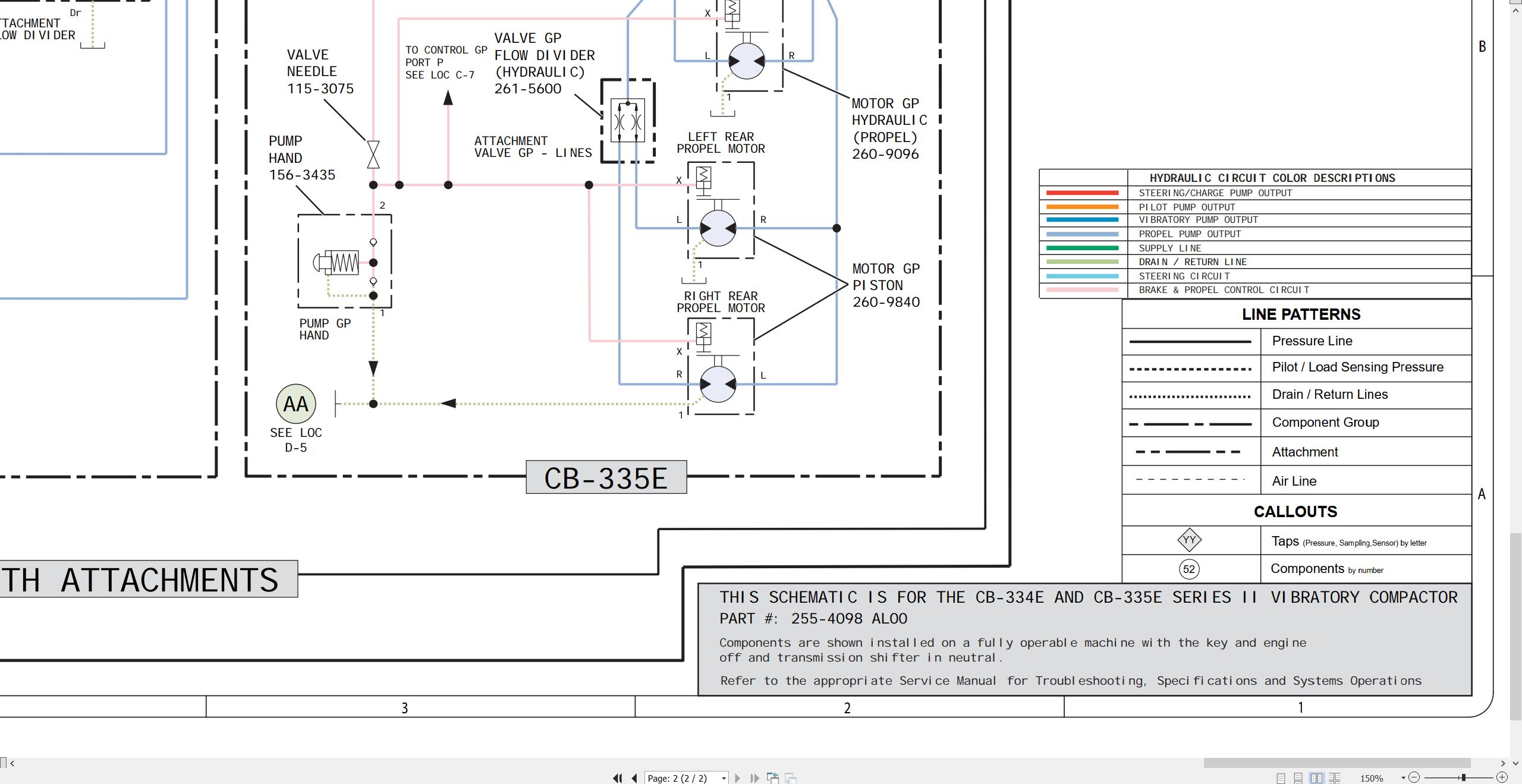Click the needle valve symbol
This screenshot has width=1522, height=784.
click(373, 155)
